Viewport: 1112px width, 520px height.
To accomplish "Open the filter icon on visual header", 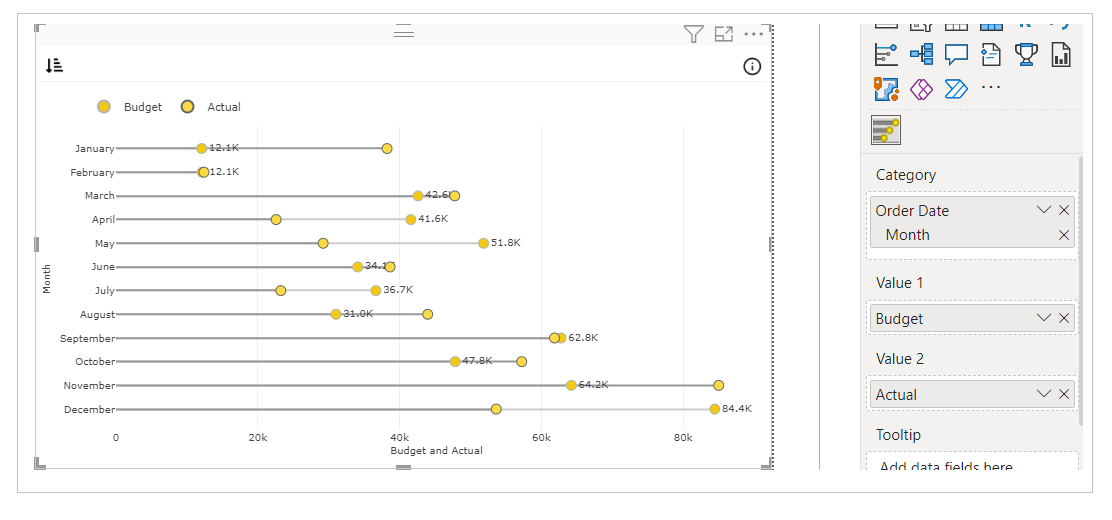I will coord(693,33).
